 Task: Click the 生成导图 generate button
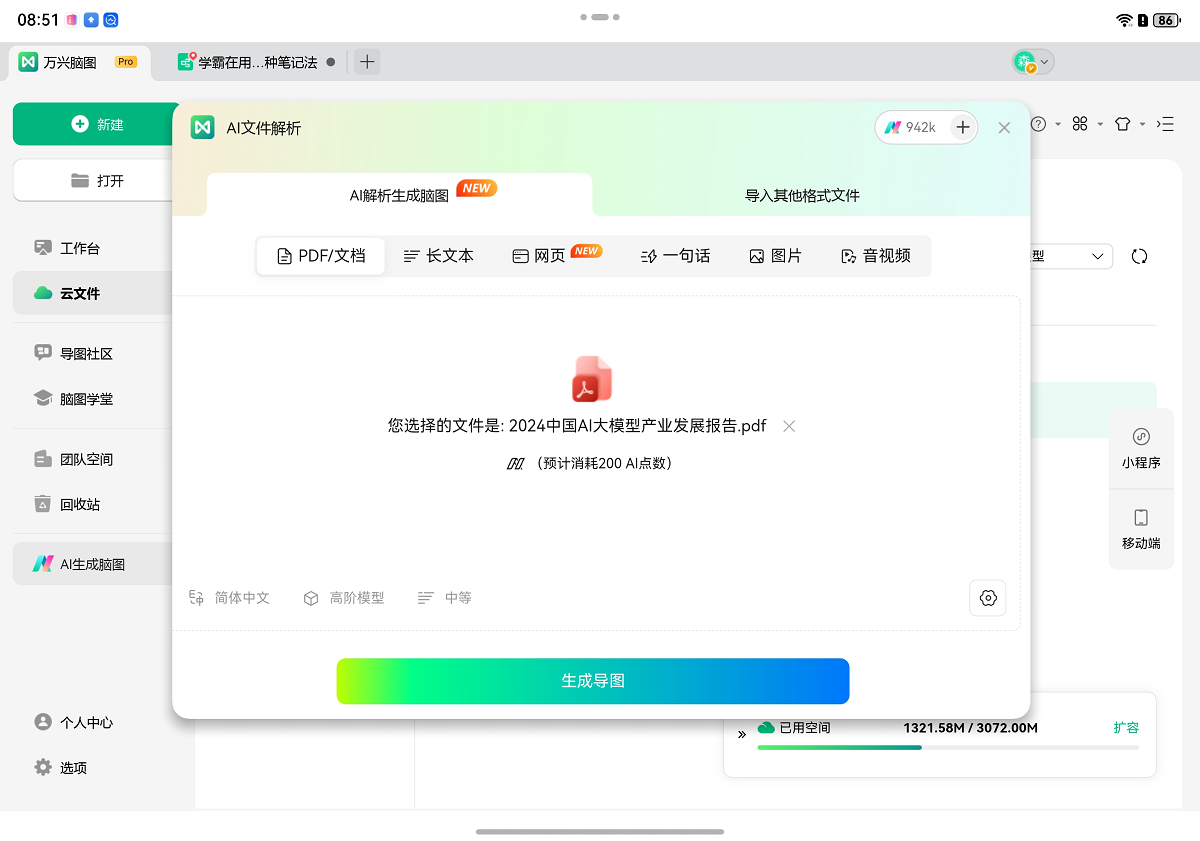[x=592, y=681]
